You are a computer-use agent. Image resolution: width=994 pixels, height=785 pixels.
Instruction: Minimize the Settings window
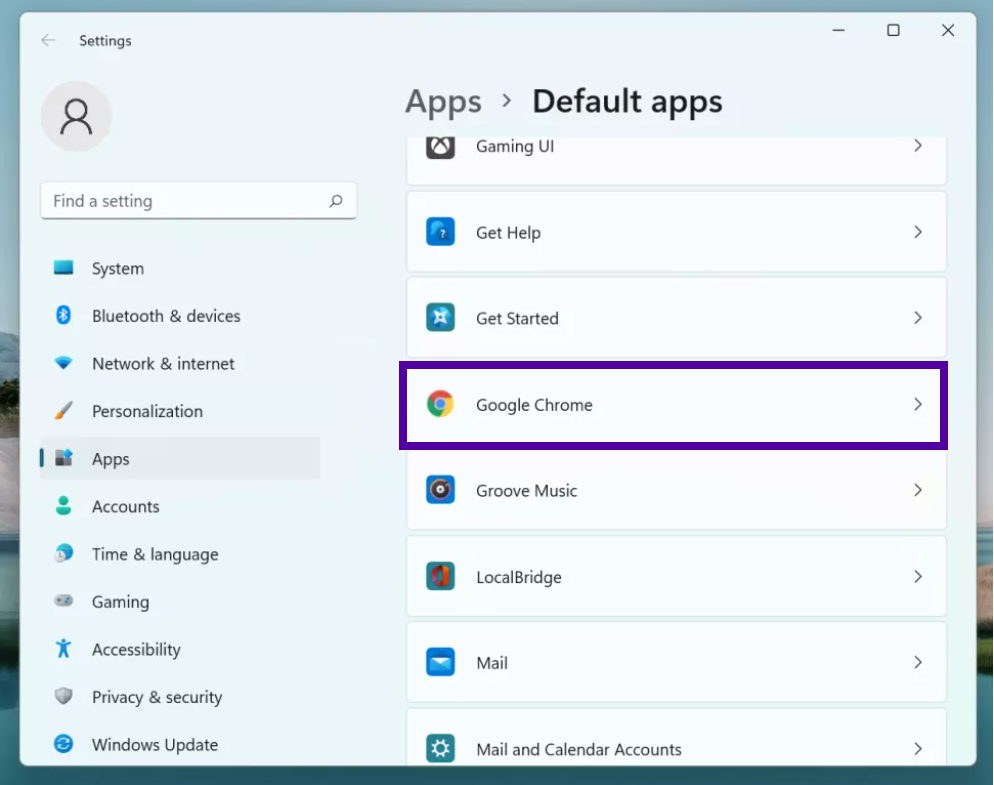point(838,30)
